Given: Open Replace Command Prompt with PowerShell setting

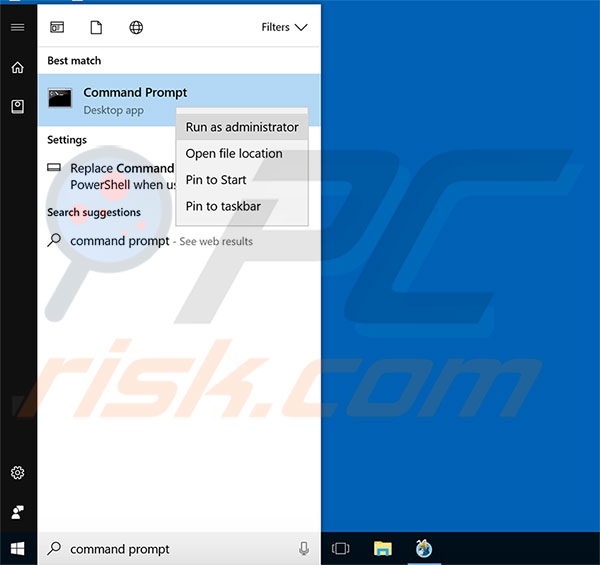Looking at the screenshot, I should [x=111, y=176].
